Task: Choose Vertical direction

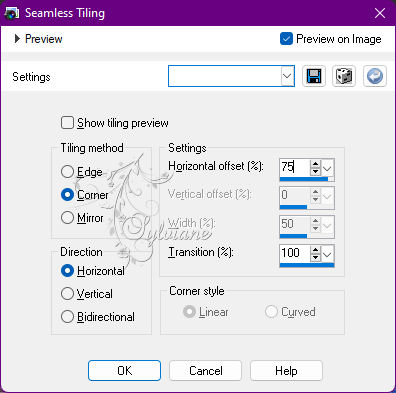Action: tap(67, 294)
